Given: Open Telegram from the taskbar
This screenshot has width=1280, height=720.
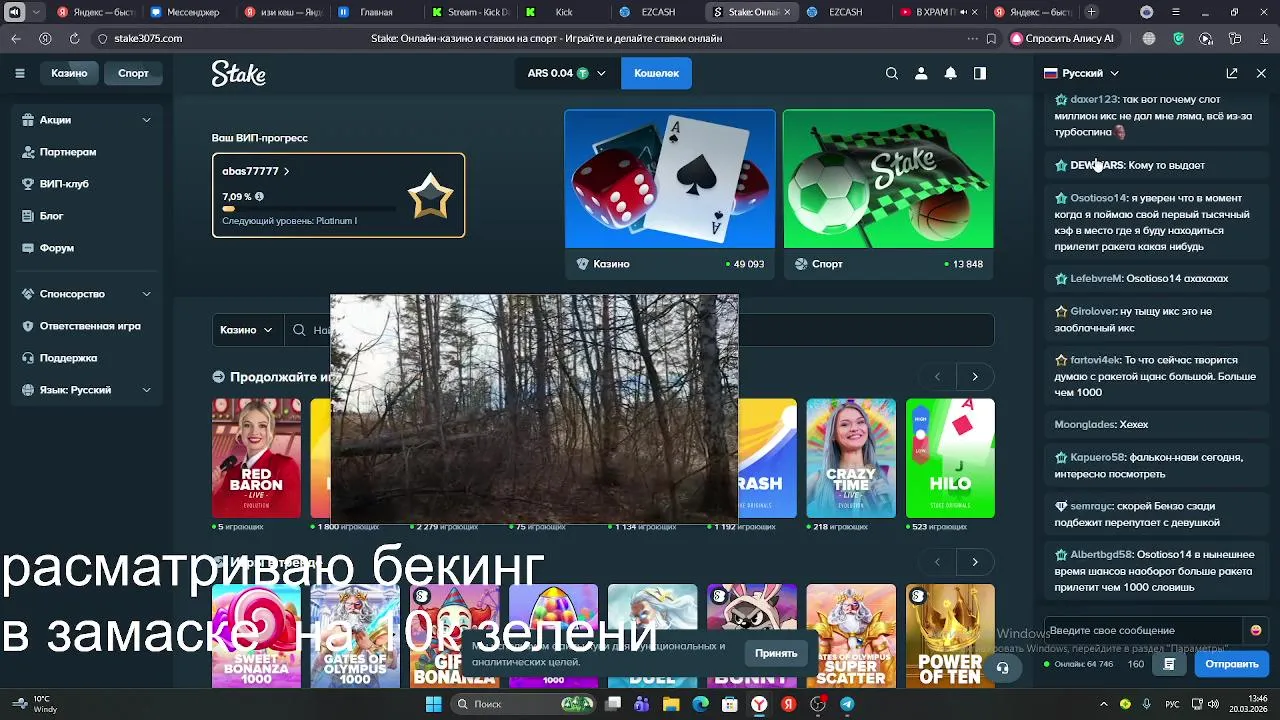Looking at the screenshot, I should tap(847, 704).
